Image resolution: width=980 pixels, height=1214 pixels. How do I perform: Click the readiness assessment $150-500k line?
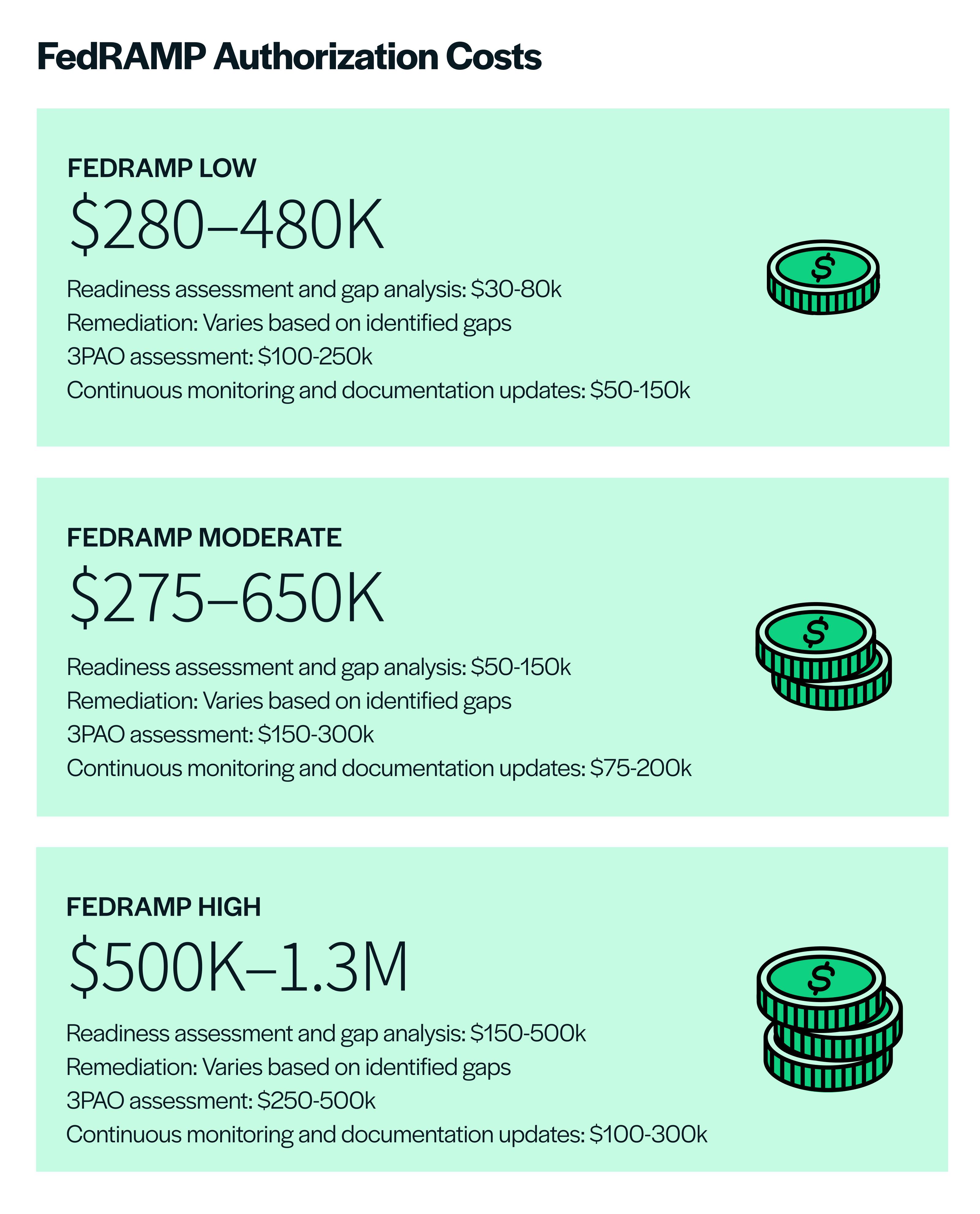point(326,1033)
